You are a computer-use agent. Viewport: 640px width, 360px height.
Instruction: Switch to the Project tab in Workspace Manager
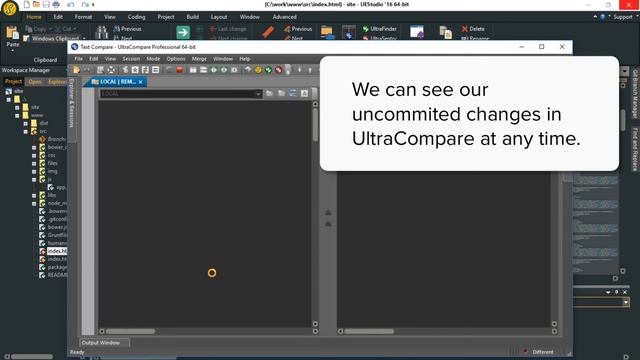point(13,81)
